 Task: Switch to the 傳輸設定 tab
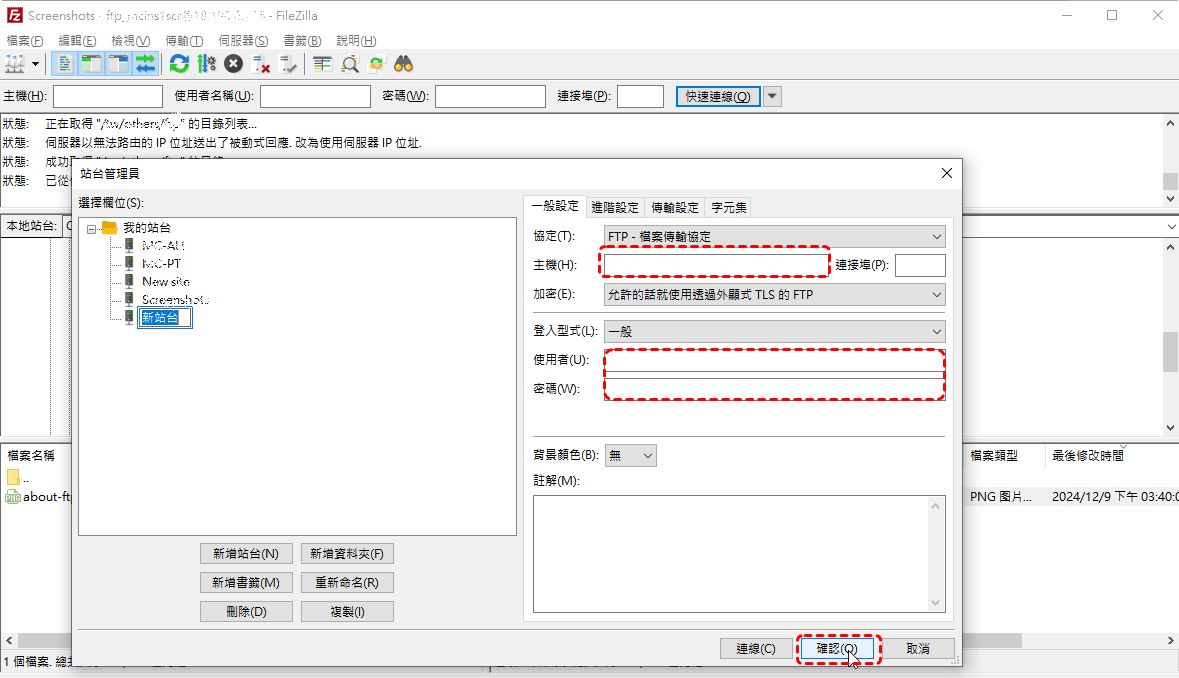point(674,207)
